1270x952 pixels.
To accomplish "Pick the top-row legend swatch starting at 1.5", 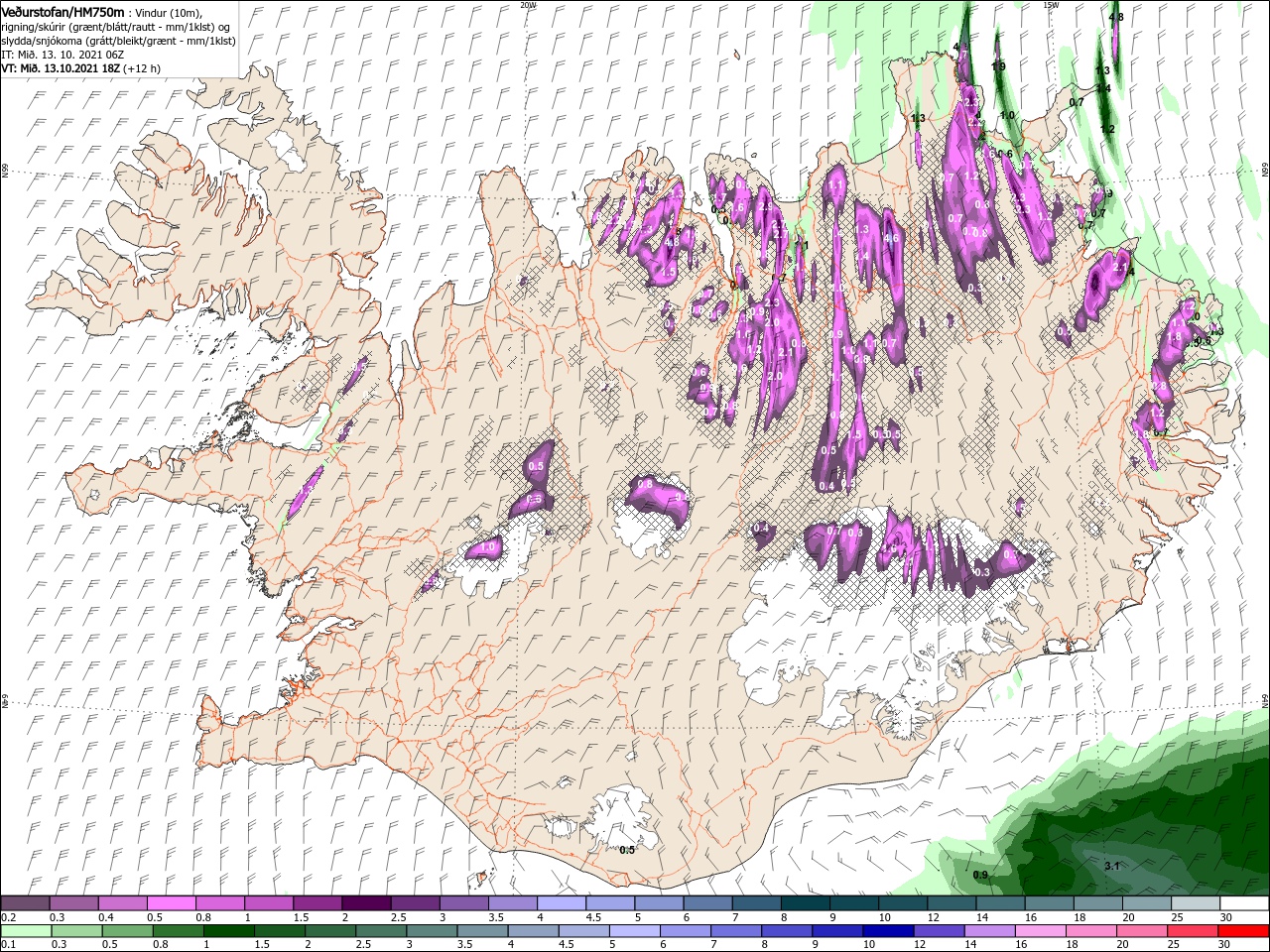I will pyautogui.click(x=317, y=903).
